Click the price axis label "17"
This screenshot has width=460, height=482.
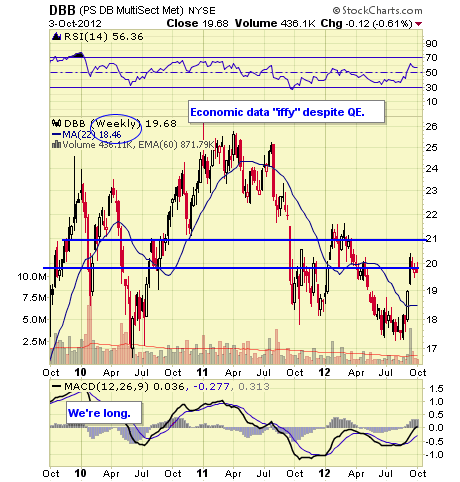coord(431,349)
